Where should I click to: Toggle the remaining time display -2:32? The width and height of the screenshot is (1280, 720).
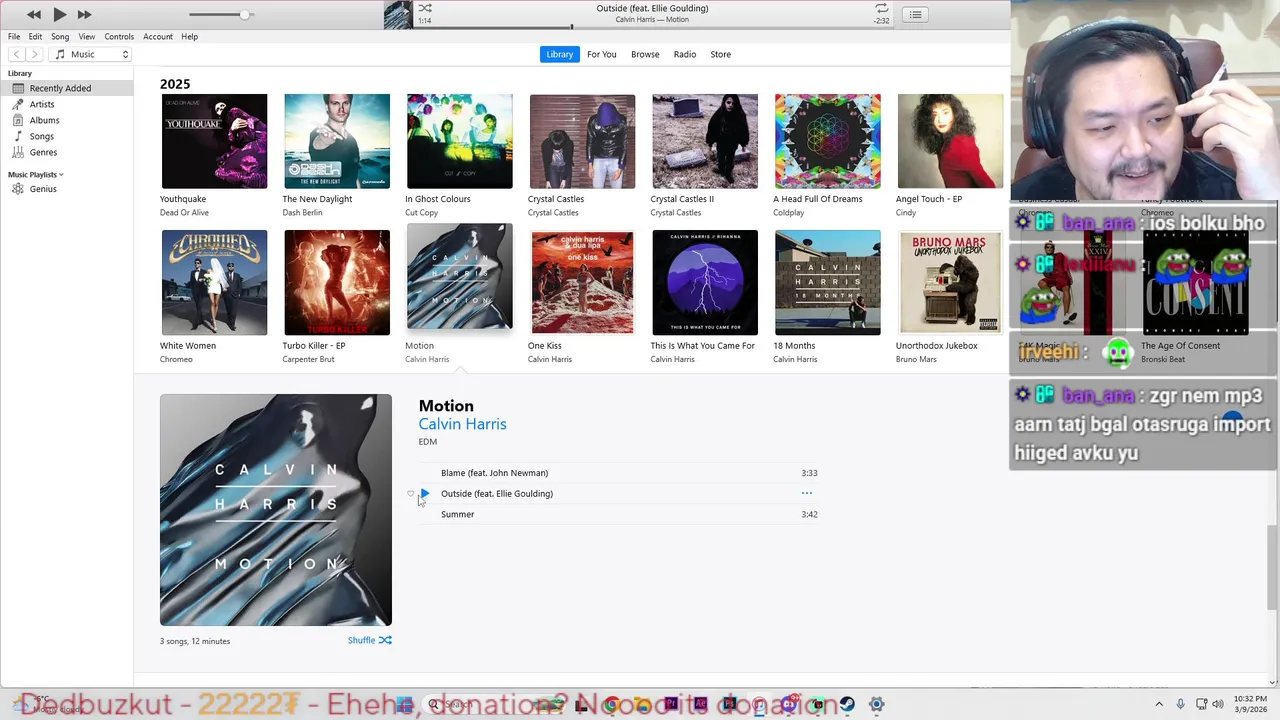pyautogui.click(x=881, y=21)
